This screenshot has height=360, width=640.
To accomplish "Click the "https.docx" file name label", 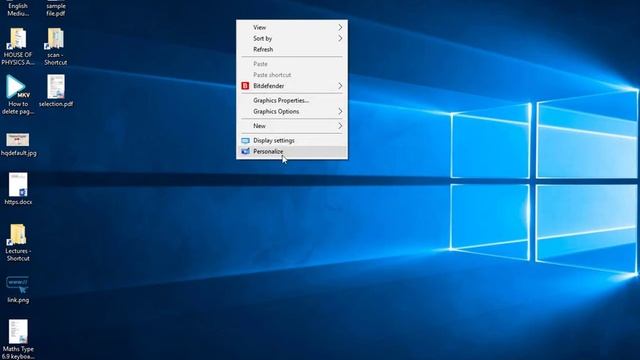I will point(18,202).
